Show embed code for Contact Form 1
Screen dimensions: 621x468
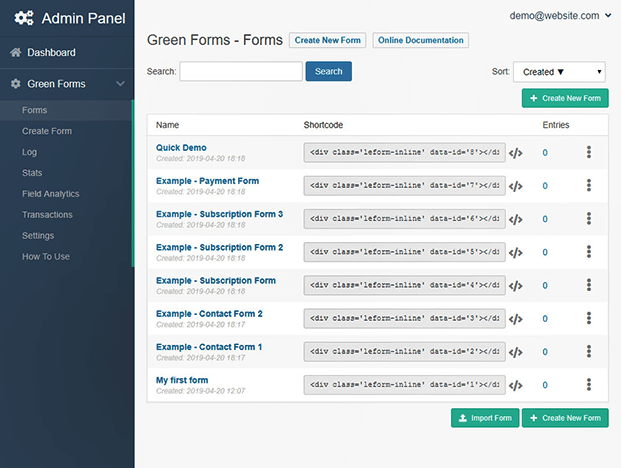(x=516, y=352)
